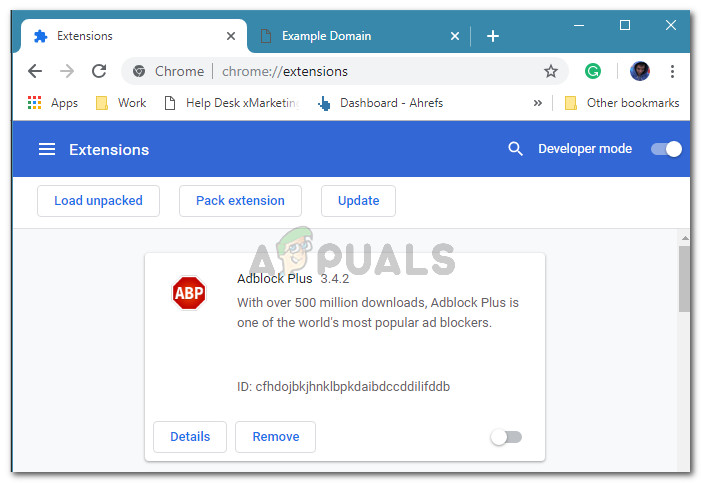The height and width of the screenshot is (483, 701).
Task: Minimize the Chrome window
Action: click(579, 25)
